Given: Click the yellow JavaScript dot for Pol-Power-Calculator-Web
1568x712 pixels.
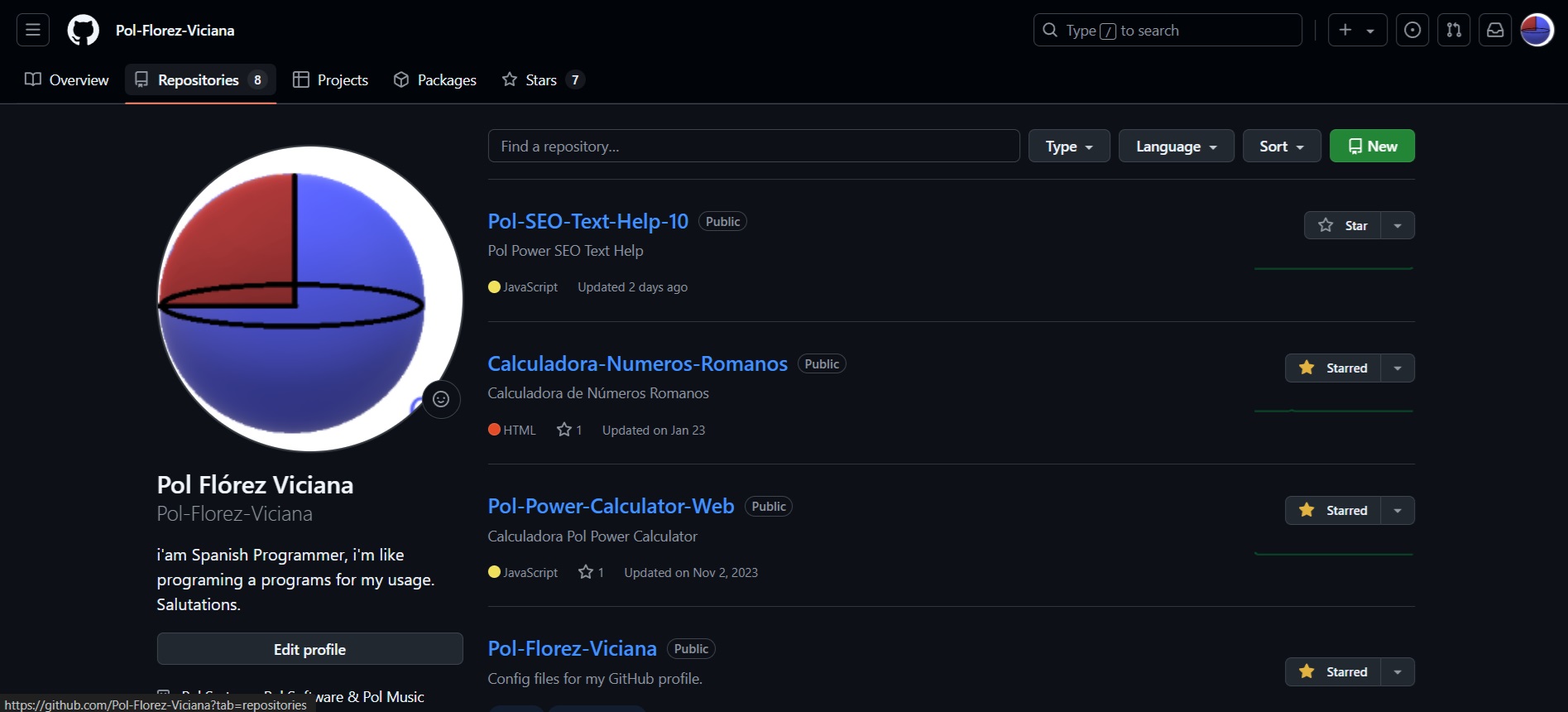Looking at the screenshot, I should 494,571.
